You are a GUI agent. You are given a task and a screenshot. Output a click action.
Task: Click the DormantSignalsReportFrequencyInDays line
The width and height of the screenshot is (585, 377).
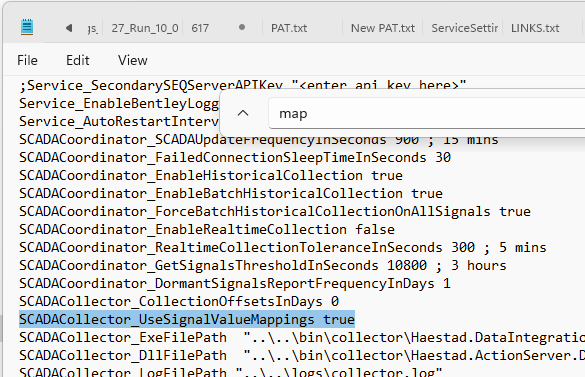235,284
